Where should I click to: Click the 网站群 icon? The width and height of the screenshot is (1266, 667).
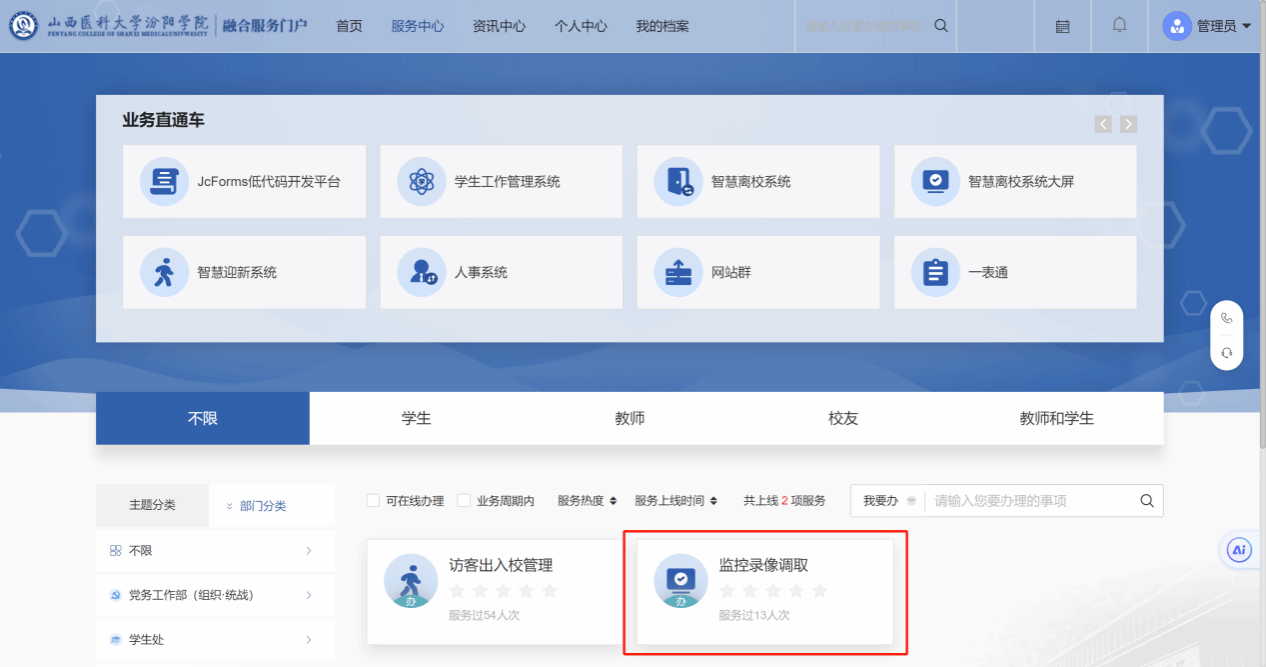pos(678,272)
